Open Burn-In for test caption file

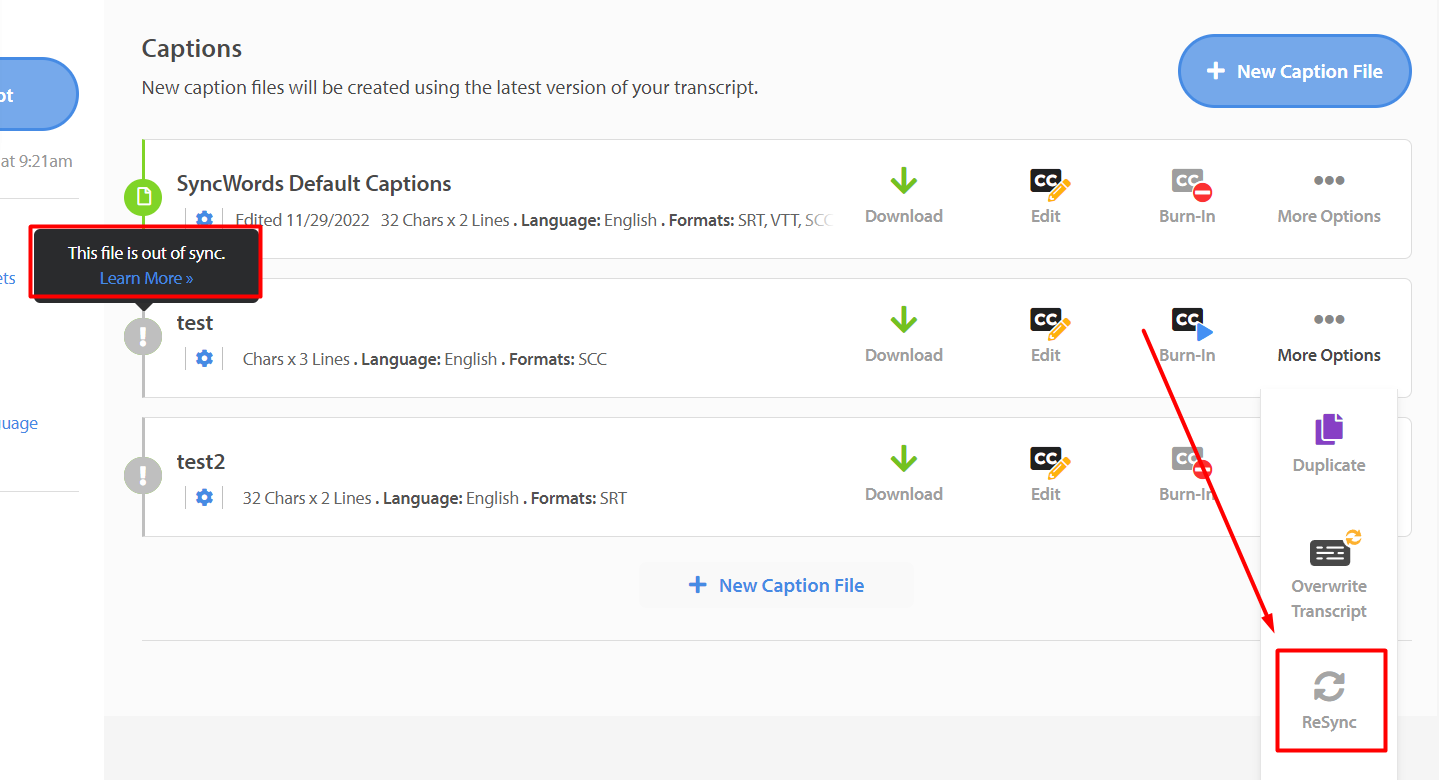point(1187,336)
